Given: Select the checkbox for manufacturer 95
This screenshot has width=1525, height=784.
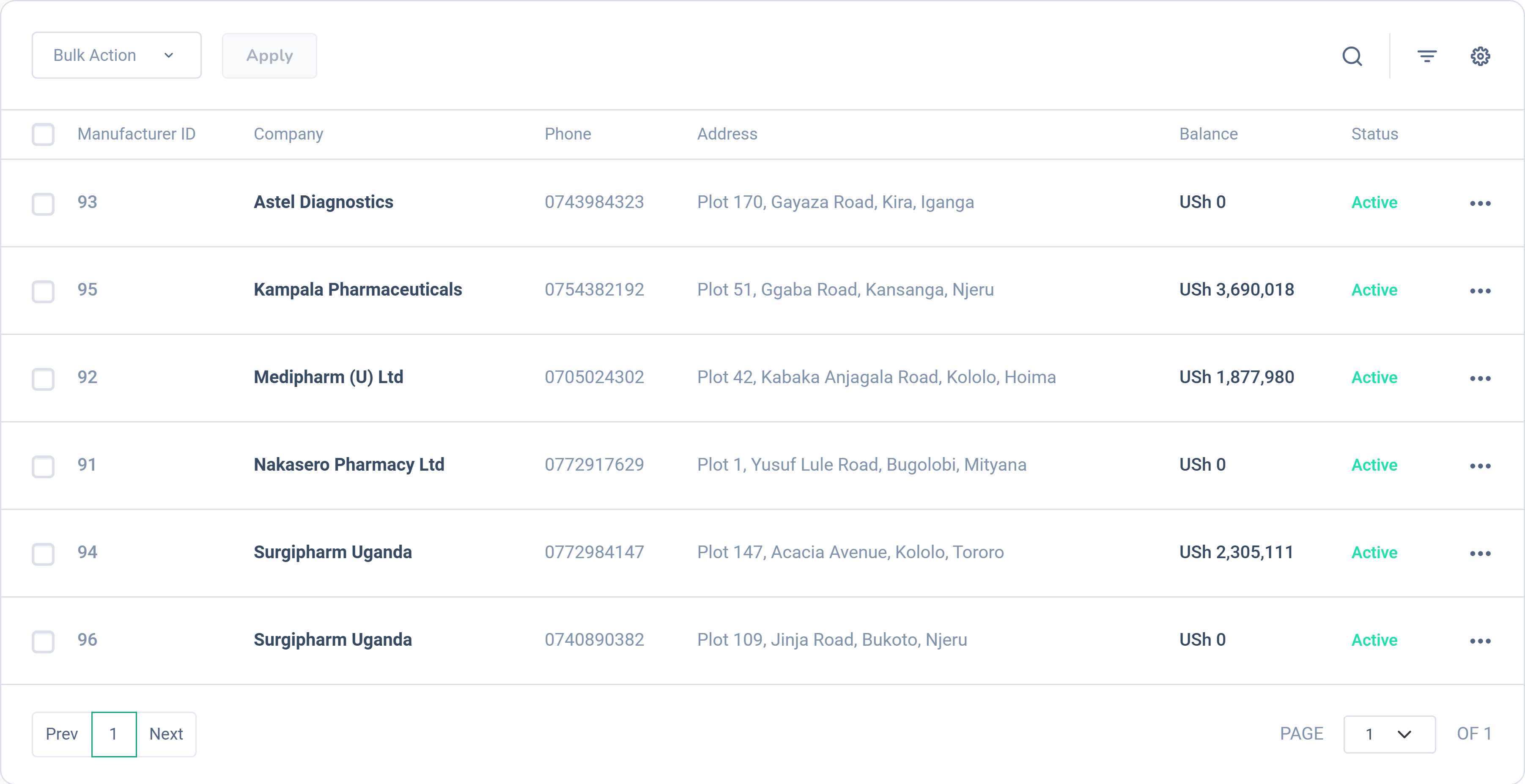Looking at the screenshot, I should coord(43,291).
